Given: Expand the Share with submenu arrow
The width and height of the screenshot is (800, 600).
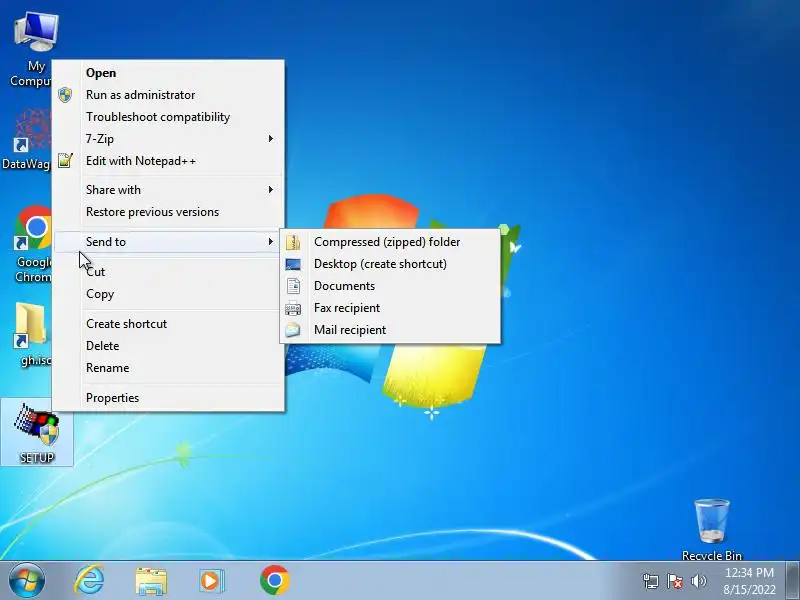Looking at the screenshot, I should coord(271,190).
